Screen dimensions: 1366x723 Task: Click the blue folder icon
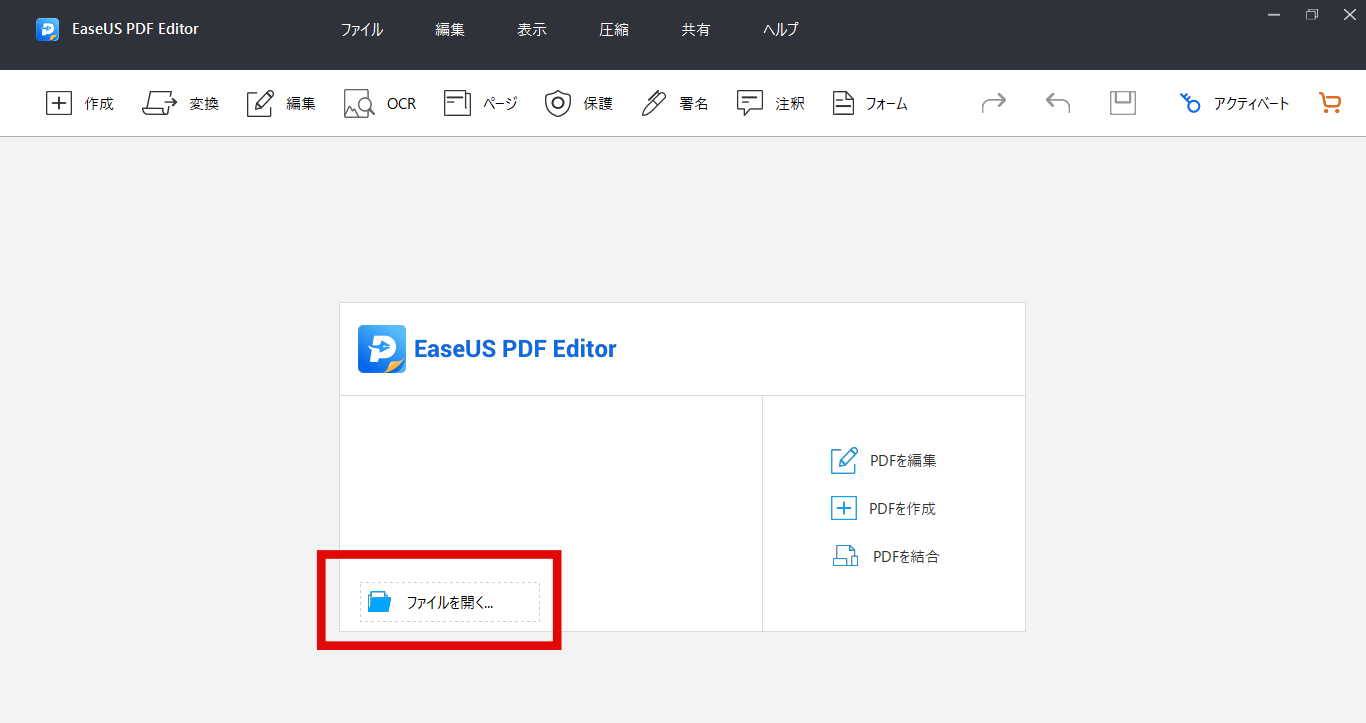pyautogui.click(x=379, y=602)
